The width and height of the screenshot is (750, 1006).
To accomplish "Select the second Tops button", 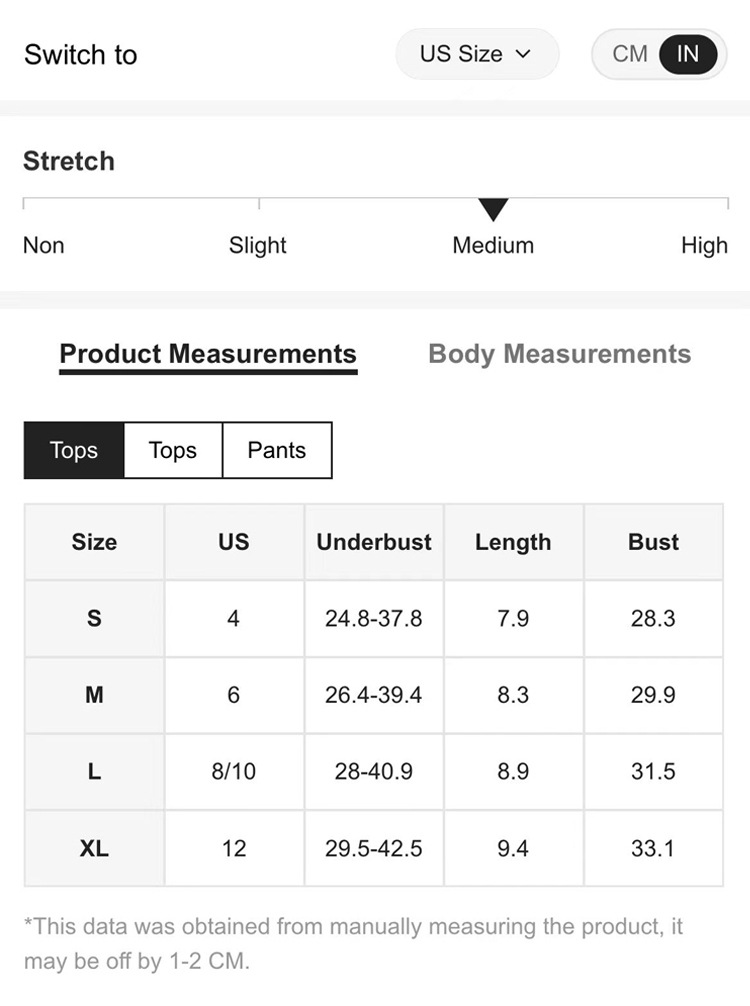I will coord(173,450).
